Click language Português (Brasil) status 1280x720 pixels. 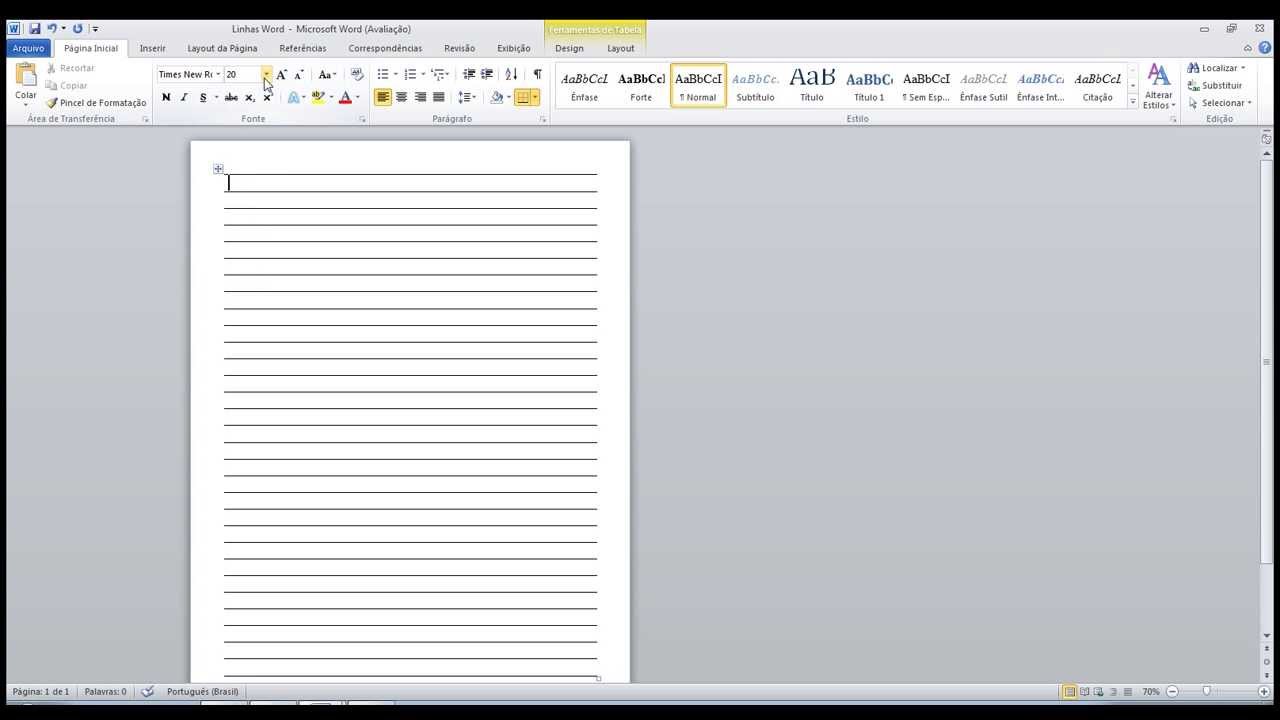[202, 691]
